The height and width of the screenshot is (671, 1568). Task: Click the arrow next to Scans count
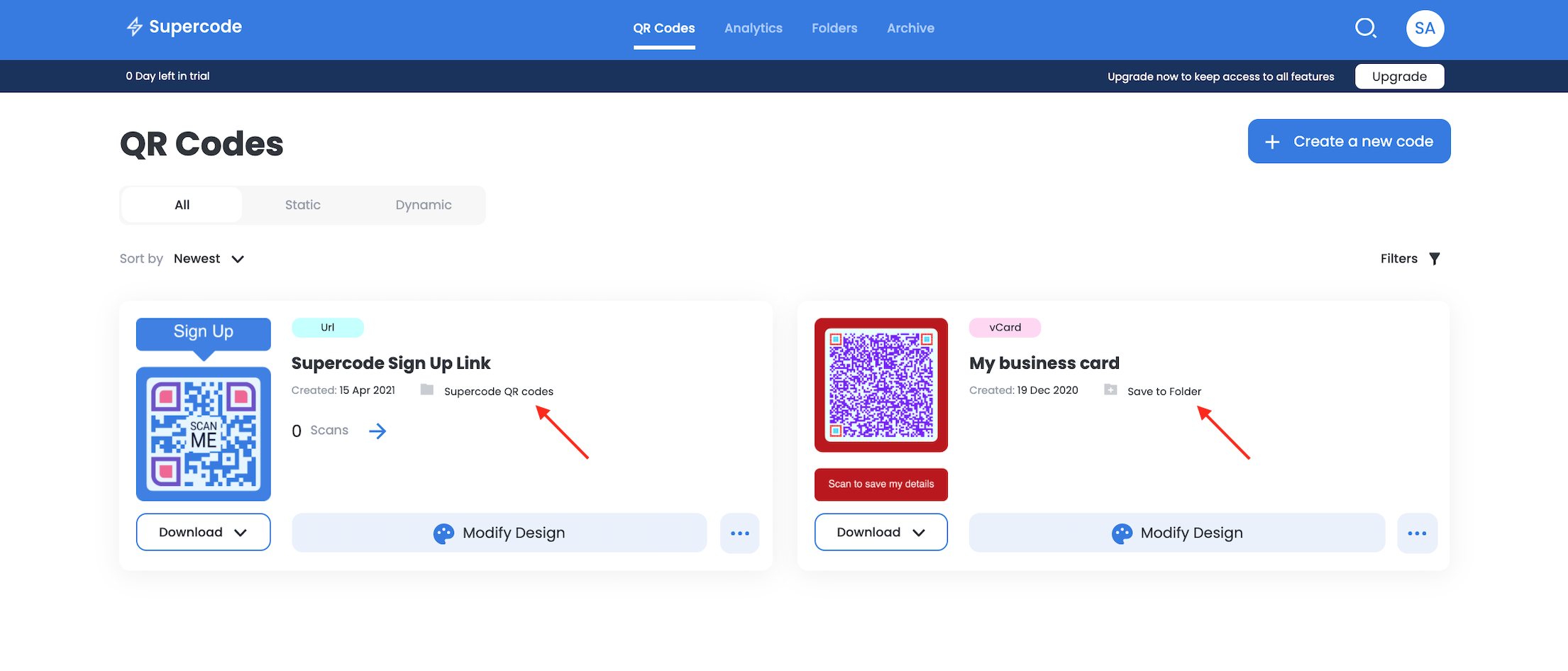pyautogui.click(x=377, y=431)
